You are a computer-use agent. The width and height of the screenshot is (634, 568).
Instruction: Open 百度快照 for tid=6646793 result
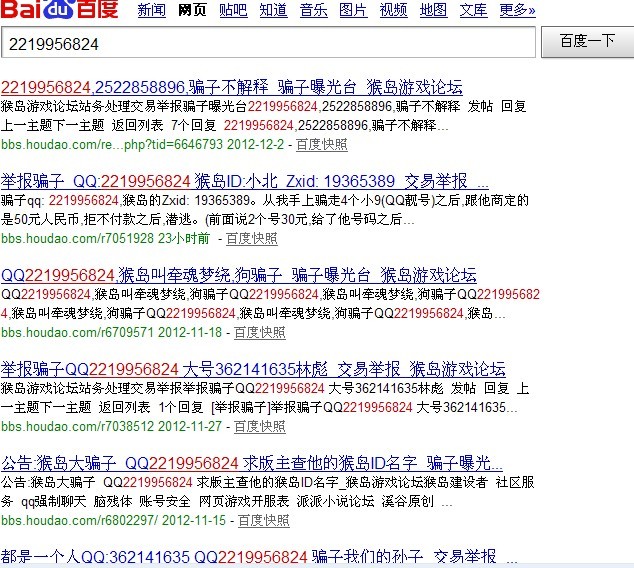pyautogui.click(x=321, y=145)
